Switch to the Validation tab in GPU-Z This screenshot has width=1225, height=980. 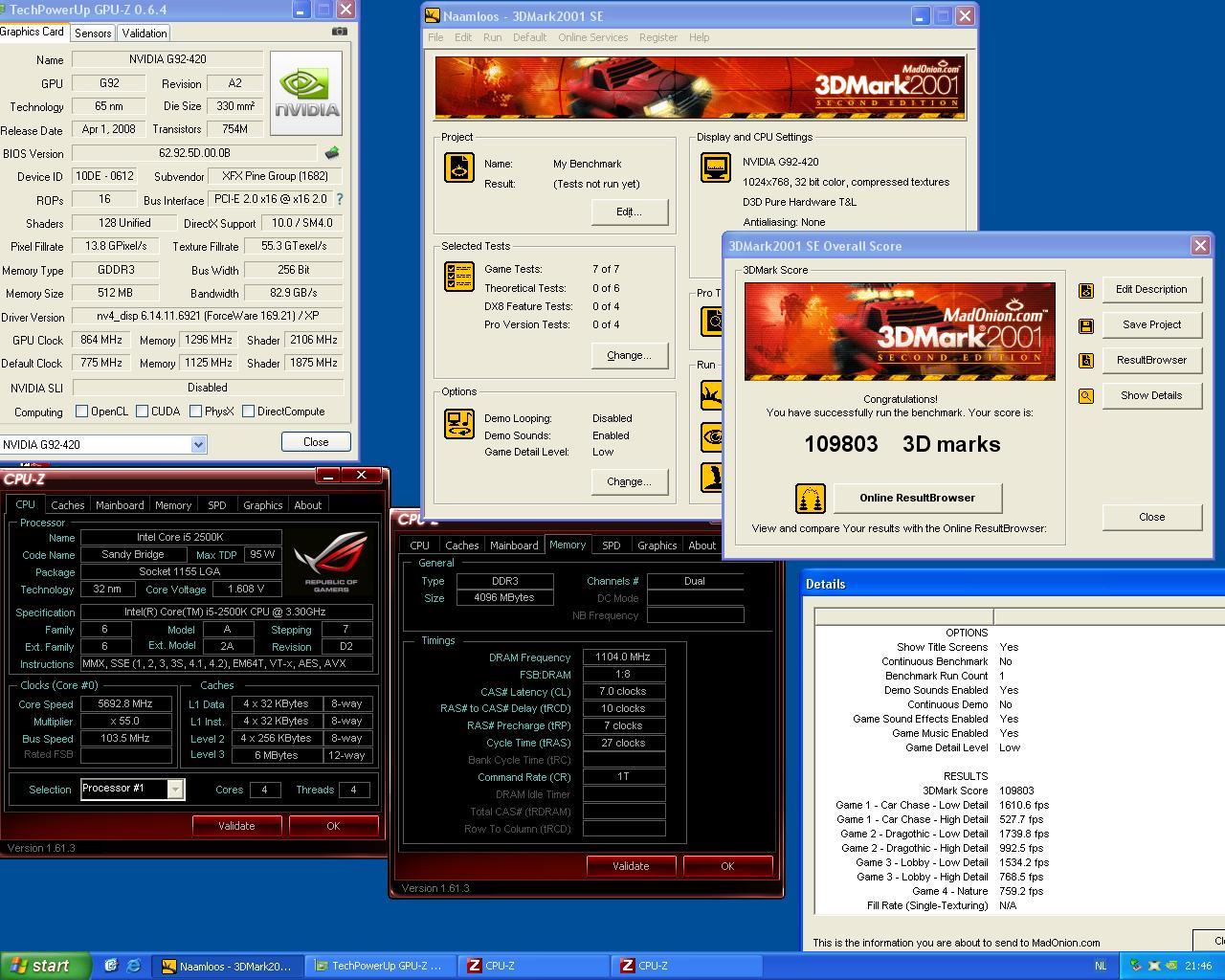(x=145, y=33)
